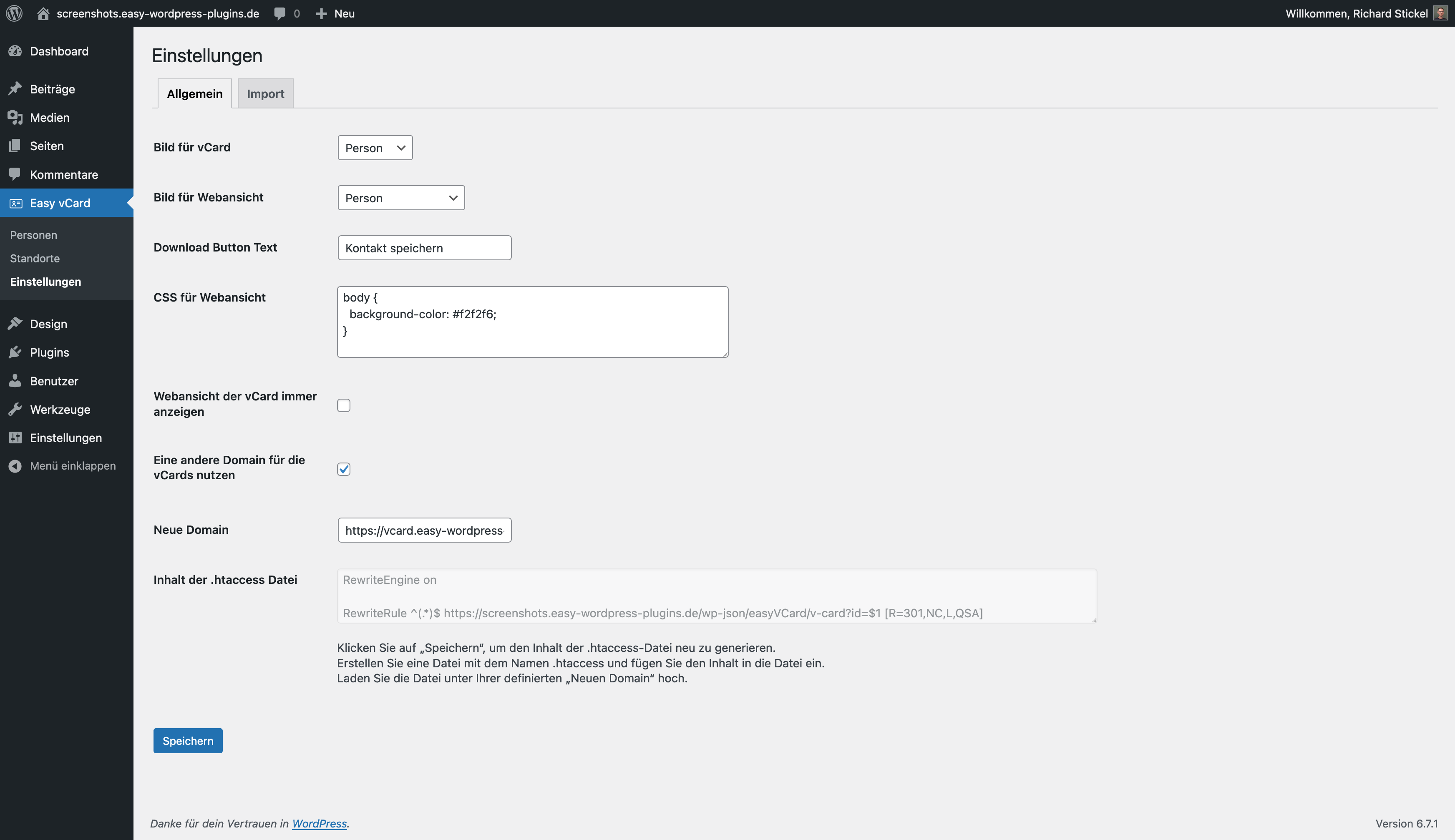The height and width of the screenshot is (840, 1455).
Task: Click the Benutzer user icon
Action: [x=15, y=381]
